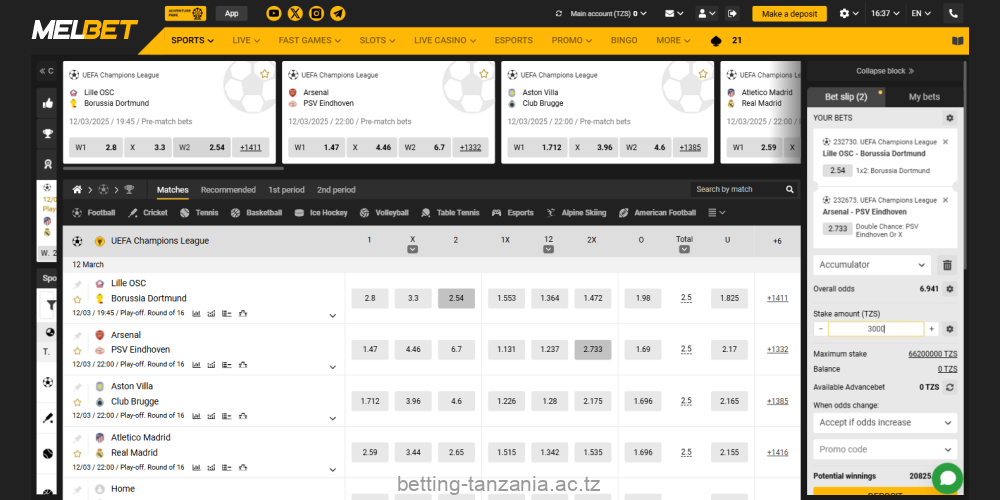
Task: Click the horizontal scrollbar under match cards
Action: click(173, 169)
